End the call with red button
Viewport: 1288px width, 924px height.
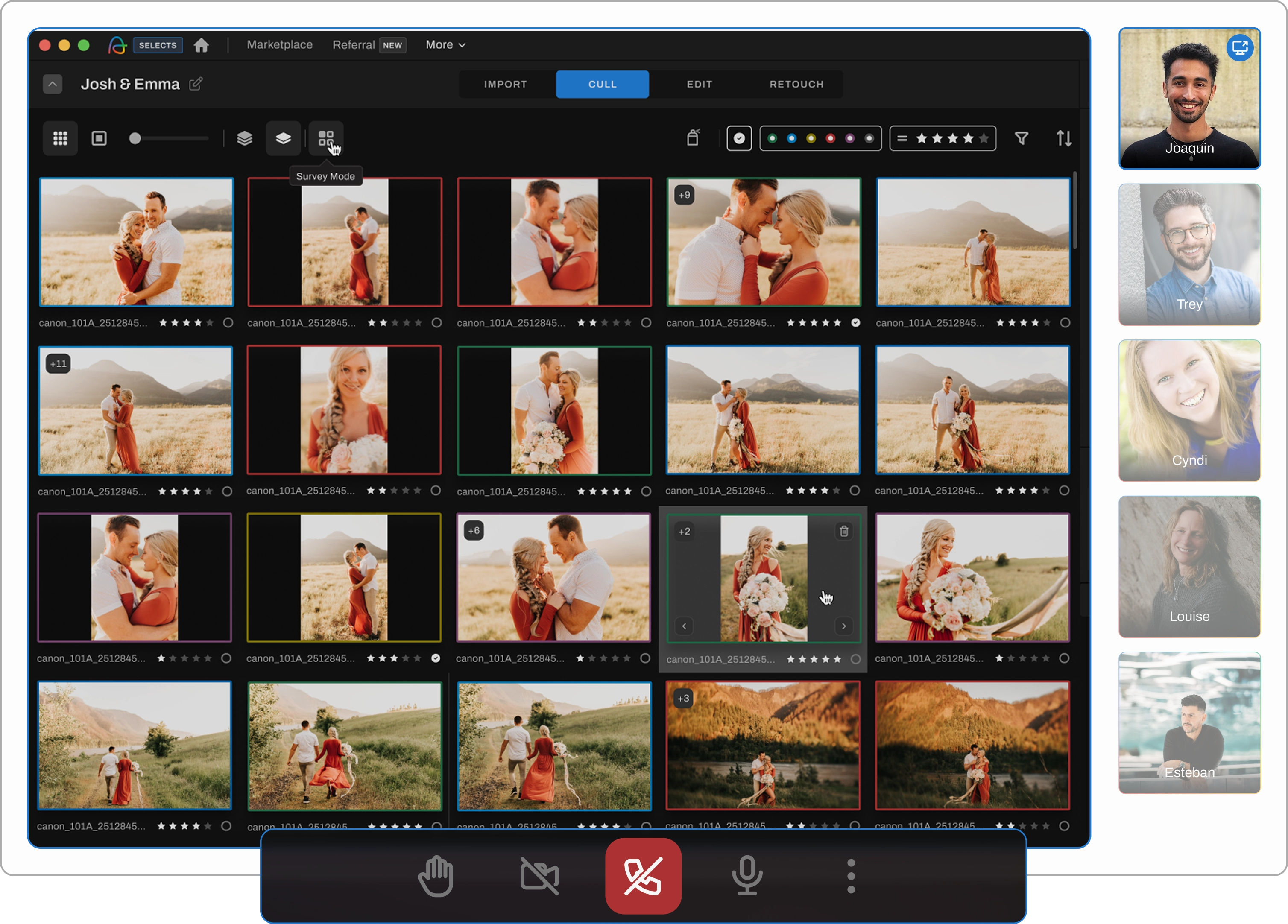tap(643, 876)
